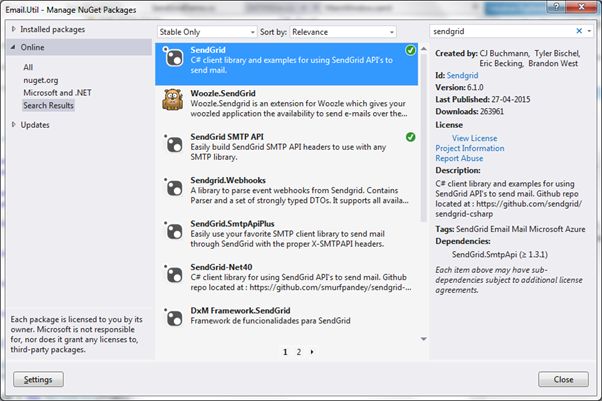This screenshot has width=602, height=401.
Task: Select the Search Results item
Action: tap(48, 105)
